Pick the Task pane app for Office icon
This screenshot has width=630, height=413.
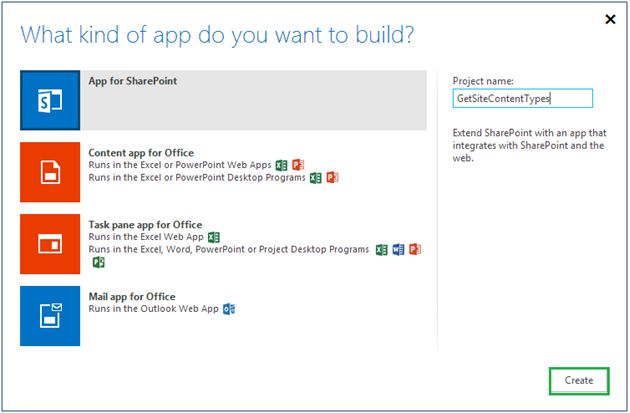[x=50, y=243]
